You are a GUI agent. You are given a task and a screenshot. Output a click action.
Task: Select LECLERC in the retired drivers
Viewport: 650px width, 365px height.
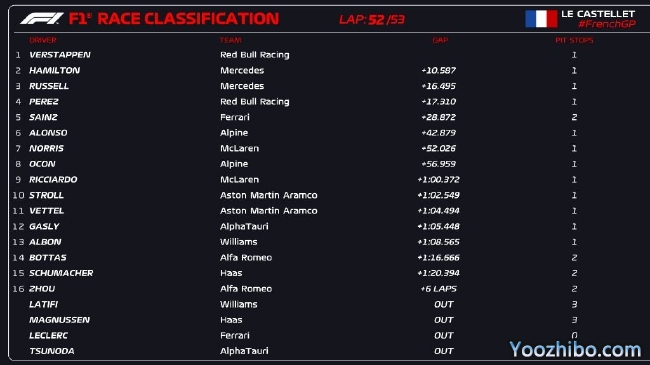click(48, 336)
